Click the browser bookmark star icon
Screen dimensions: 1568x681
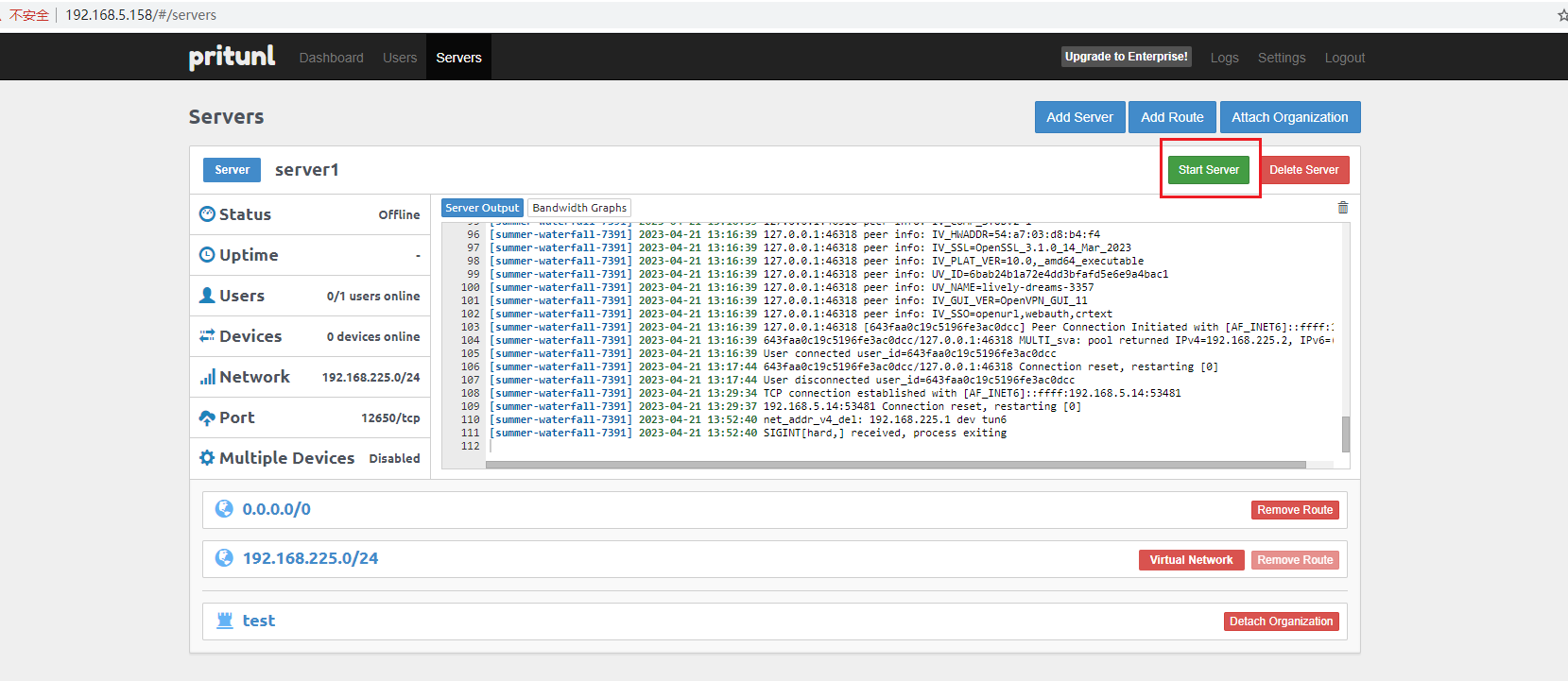pos(1562,15)
